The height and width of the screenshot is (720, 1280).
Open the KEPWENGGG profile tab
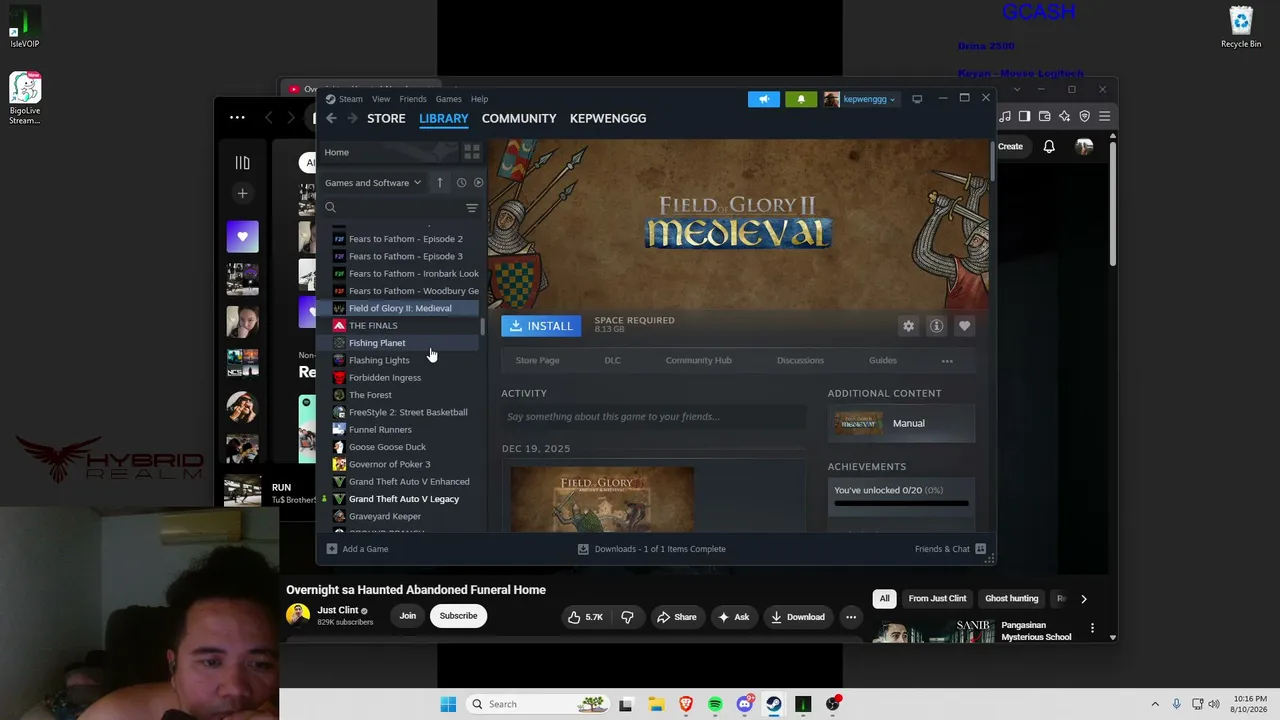coord(608,118)
